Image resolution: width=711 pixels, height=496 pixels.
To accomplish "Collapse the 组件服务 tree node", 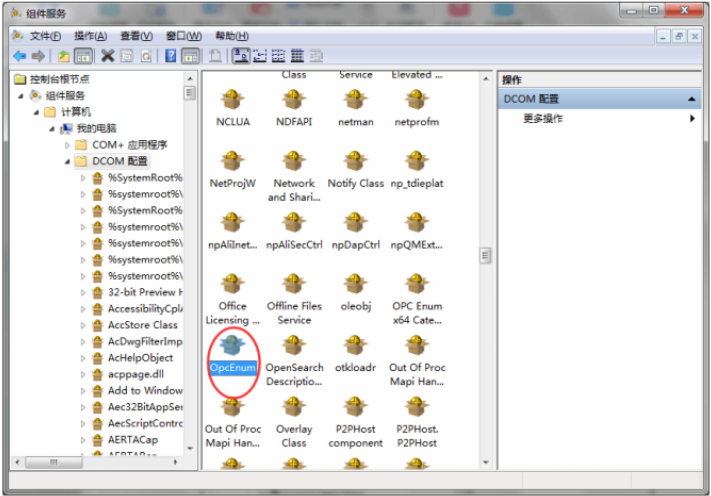I will click(21, 96).
